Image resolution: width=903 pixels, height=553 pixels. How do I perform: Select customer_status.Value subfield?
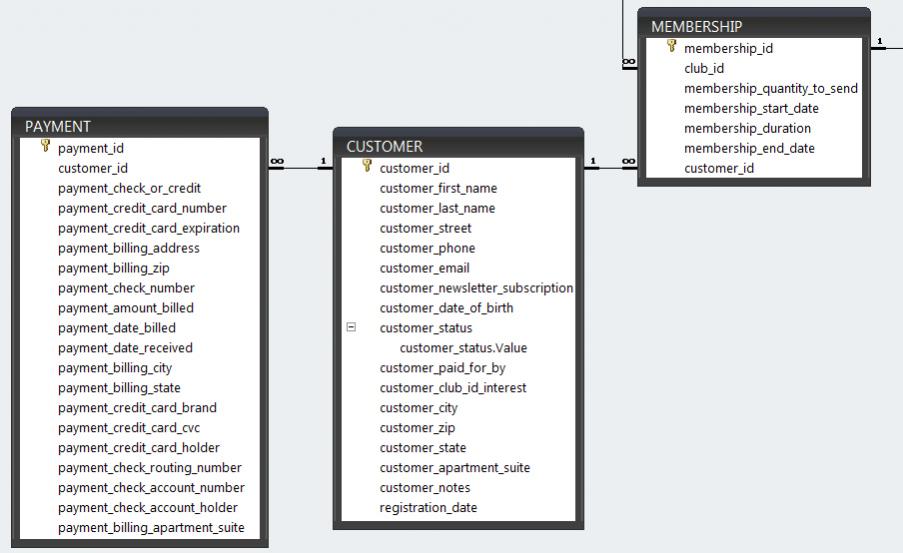point(463,348)
